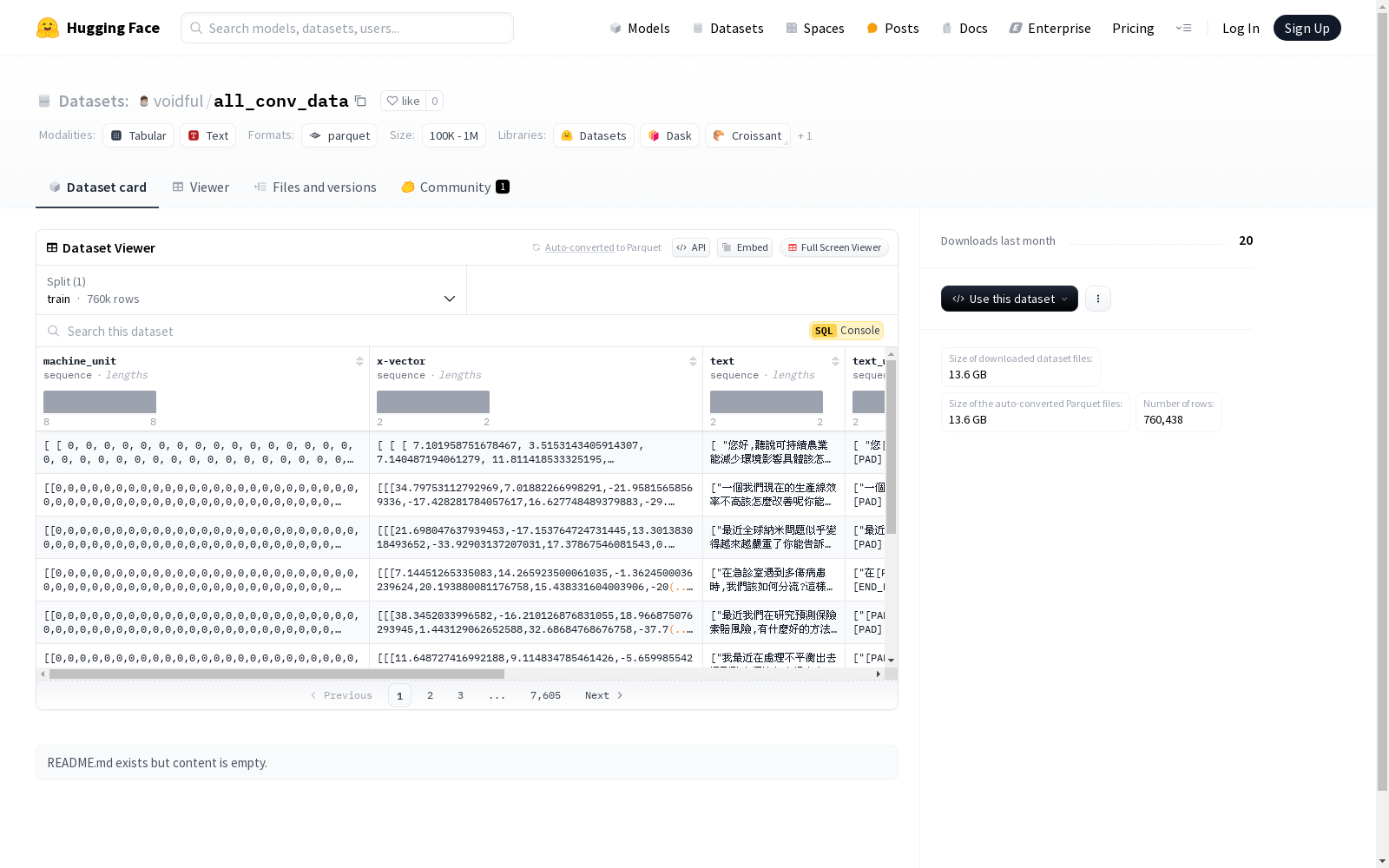Click the table's vertical scrollbar thumb
This screenshot has width=1389, height=868.
(891, 447)
